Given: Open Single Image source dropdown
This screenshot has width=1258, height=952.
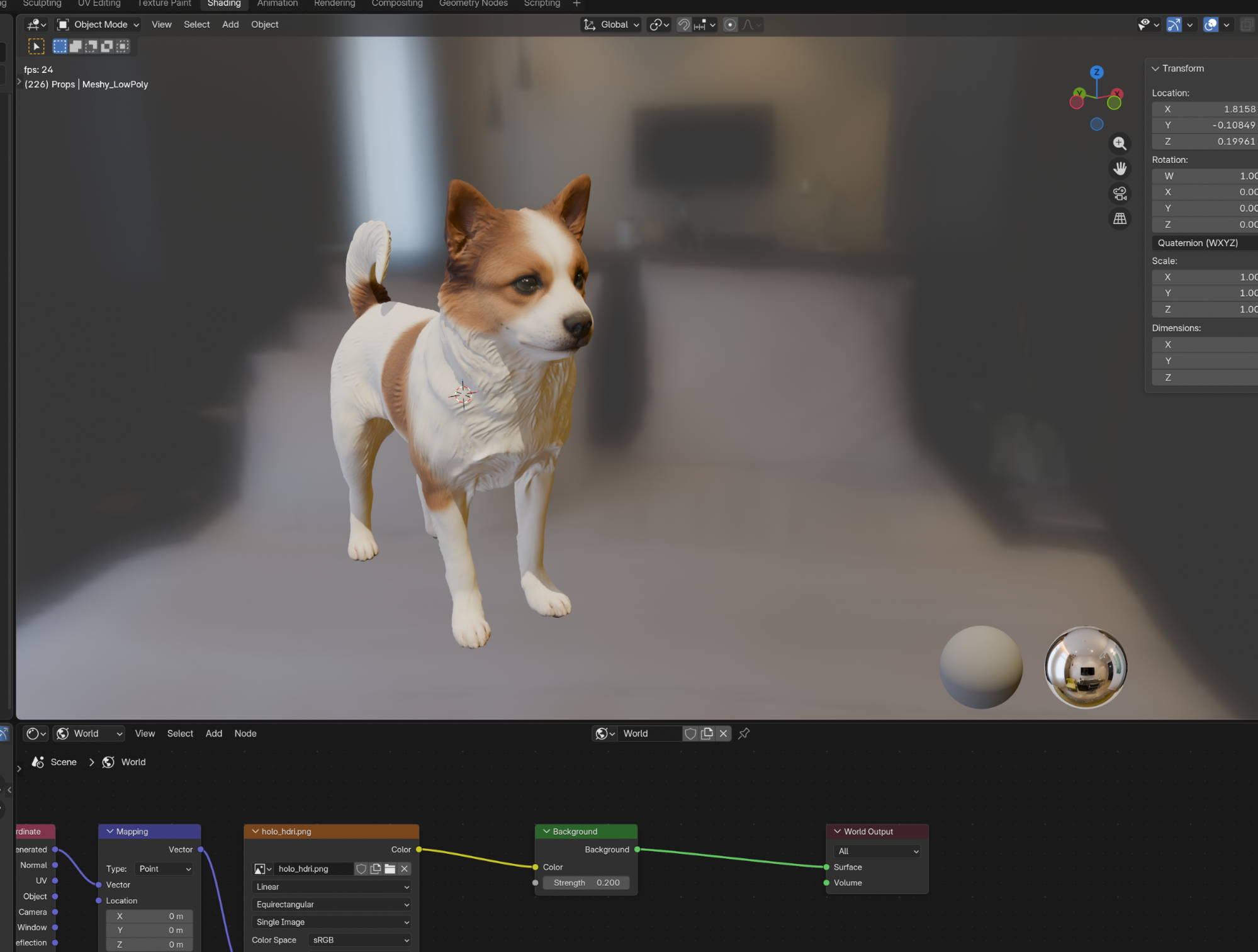Looking at the screenshot, I should point(332,922).
